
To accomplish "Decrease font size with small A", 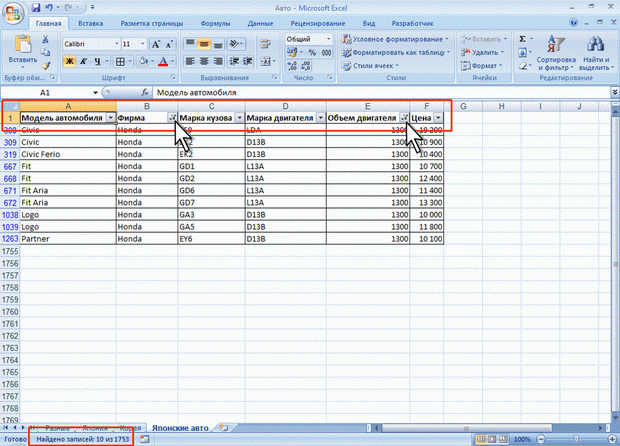I will click(x=169, y=44).
